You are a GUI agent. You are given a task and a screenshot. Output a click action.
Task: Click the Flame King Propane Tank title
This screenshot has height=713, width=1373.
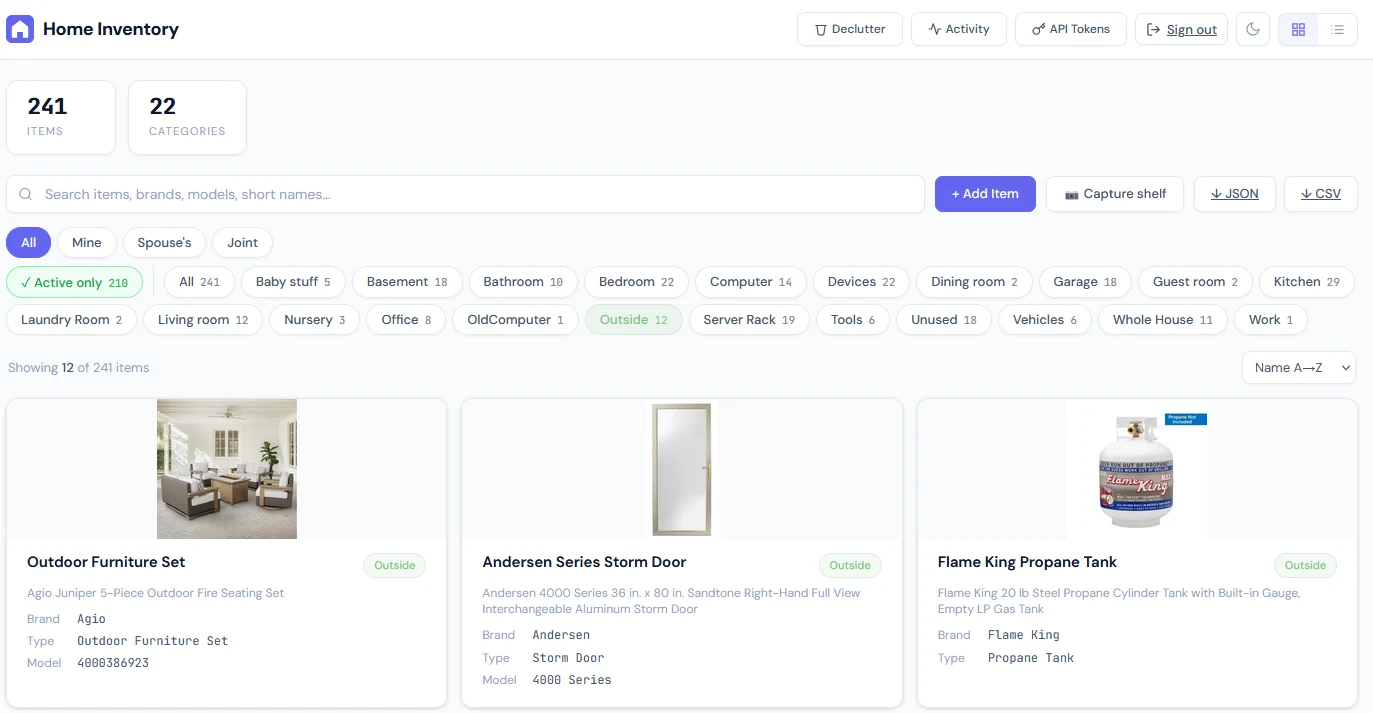point(1027,562)
